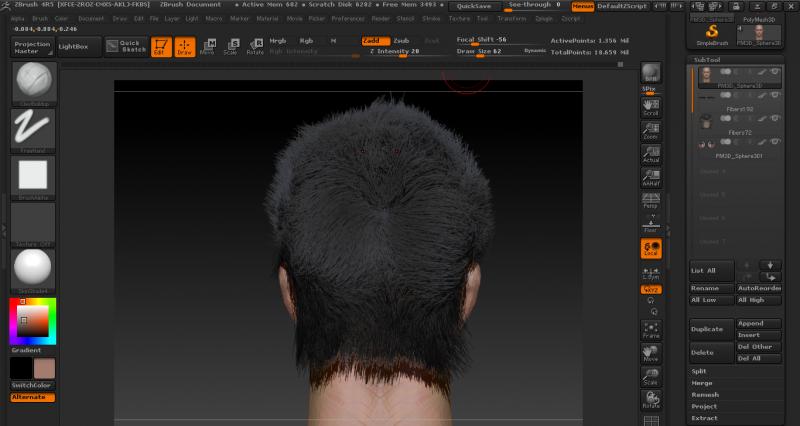Set canvas to AAHalf size
The width and height of the screenshot is (800, 426).
point(651,178)
